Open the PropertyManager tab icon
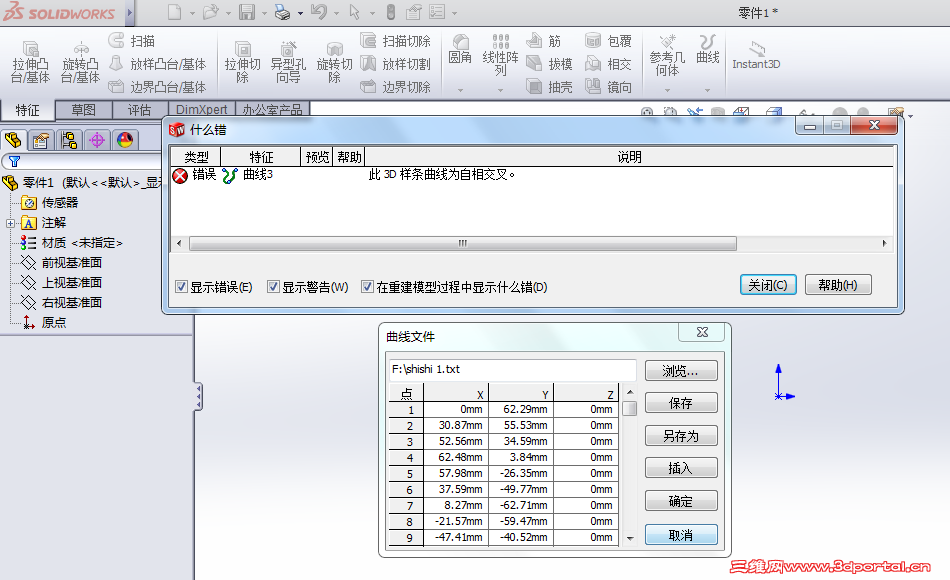This screenshot has width=950, height=580. pos(41,140)
